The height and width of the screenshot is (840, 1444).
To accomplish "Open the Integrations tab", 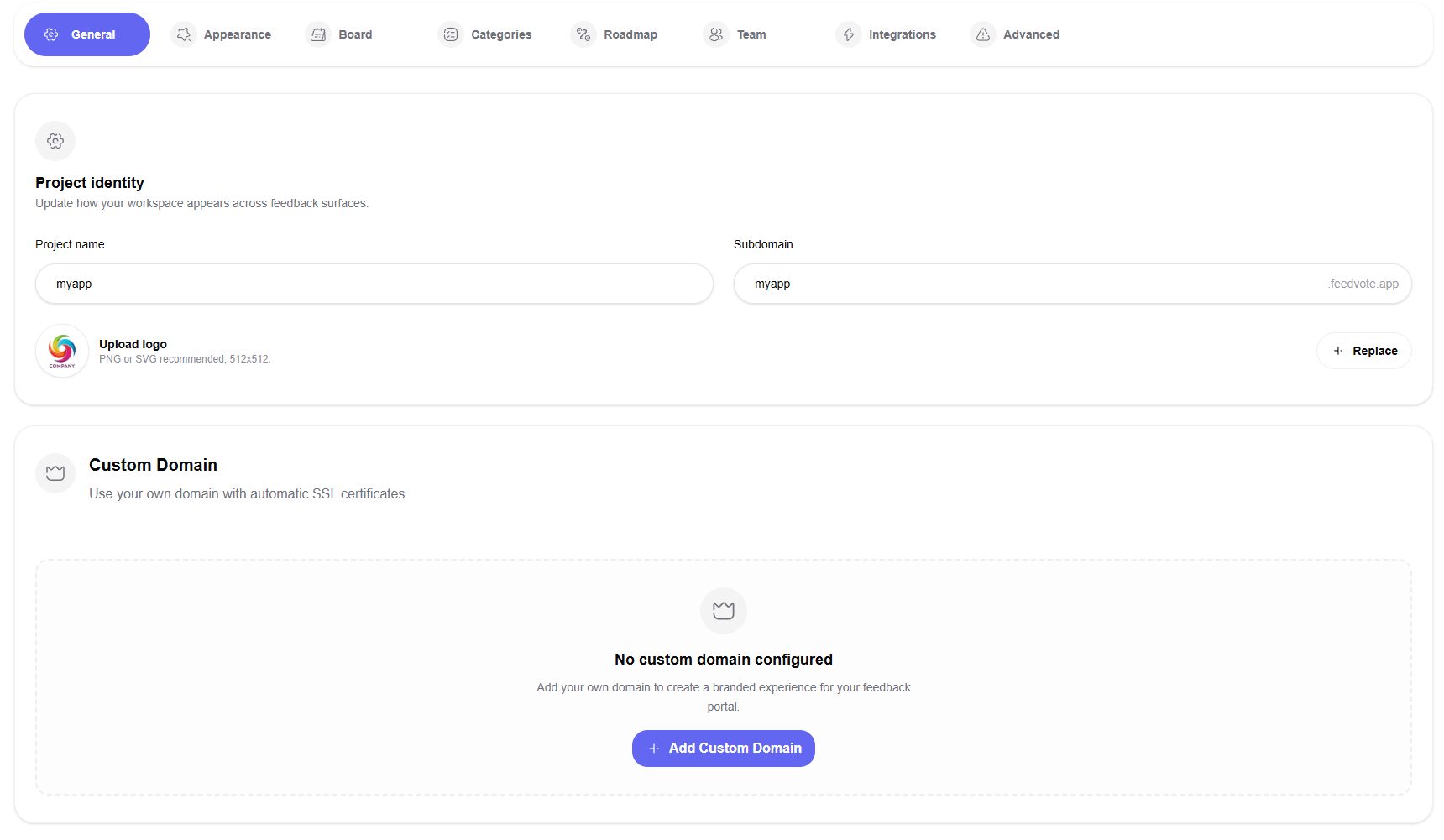I will coord(902,34).
